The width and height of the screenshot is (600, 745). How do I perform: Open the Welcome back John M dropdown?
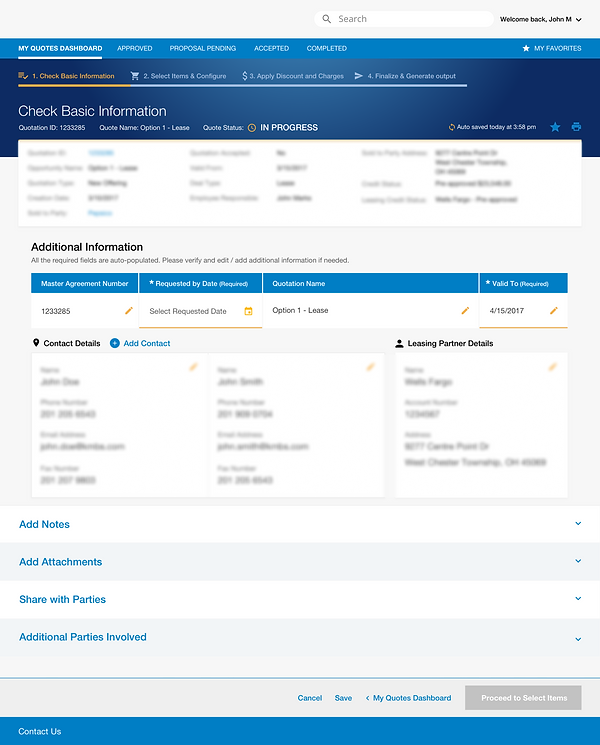pos(541,19)
